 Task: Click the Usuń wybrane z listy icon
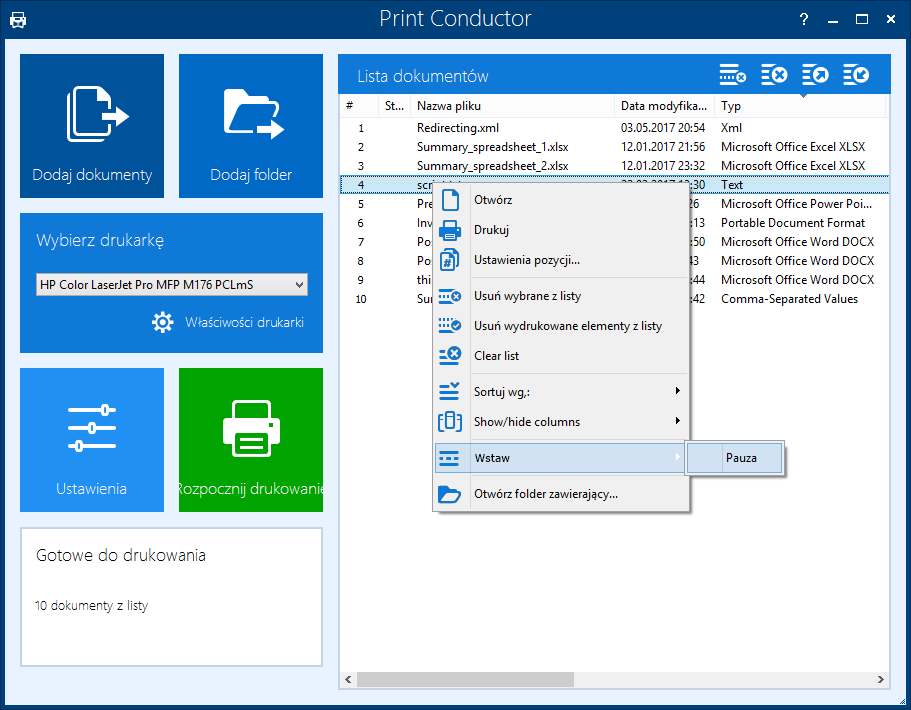tap(450, 296)
